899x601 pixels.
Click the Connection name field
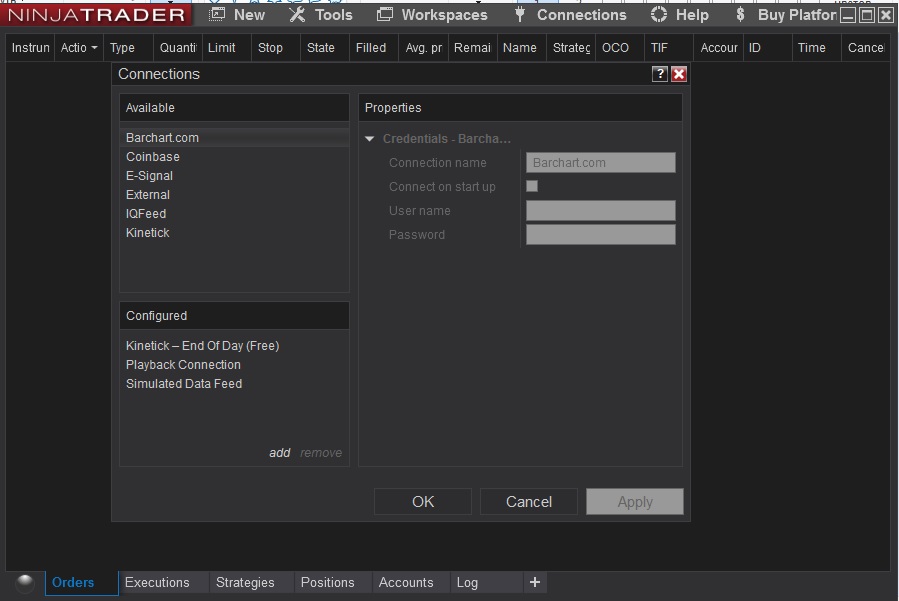(601, 162)
